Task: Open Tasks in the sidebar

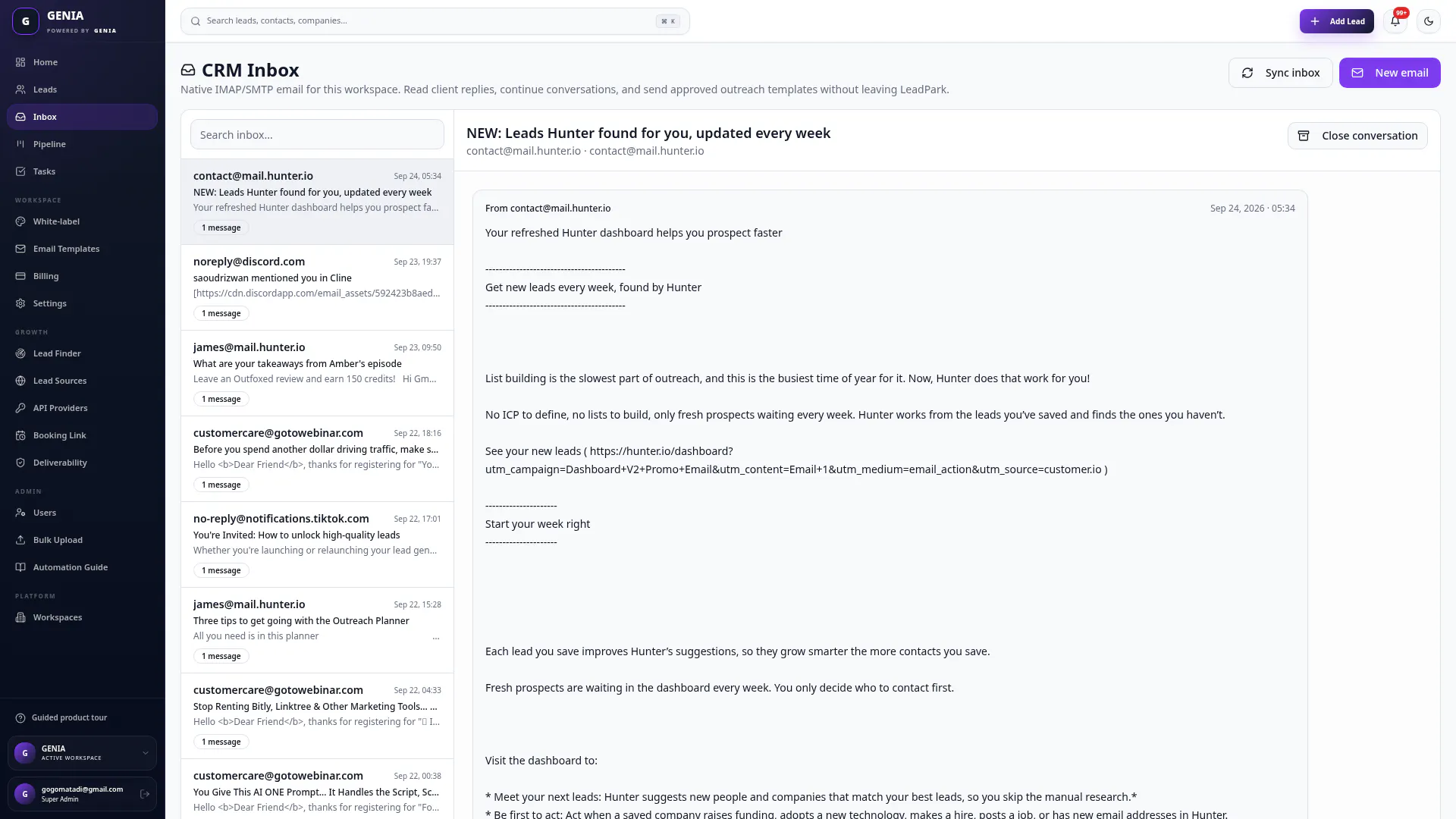Action: [82, 171]
